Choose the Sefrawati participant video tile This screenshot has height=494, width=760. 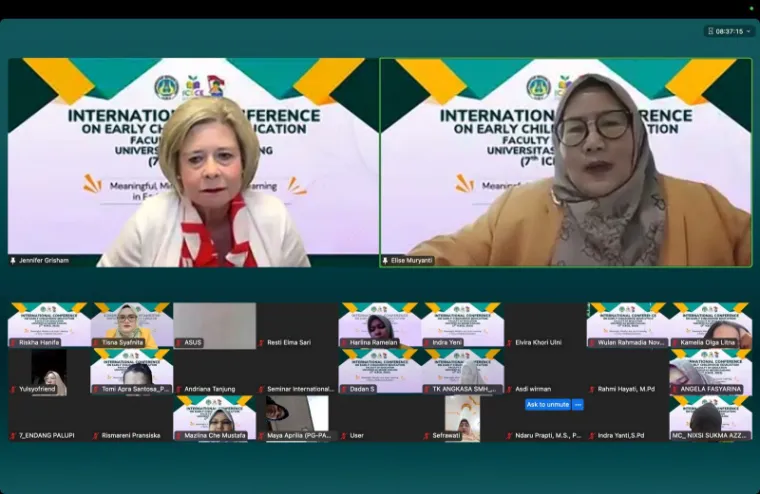pyautogui.click(x=462, y=416)
